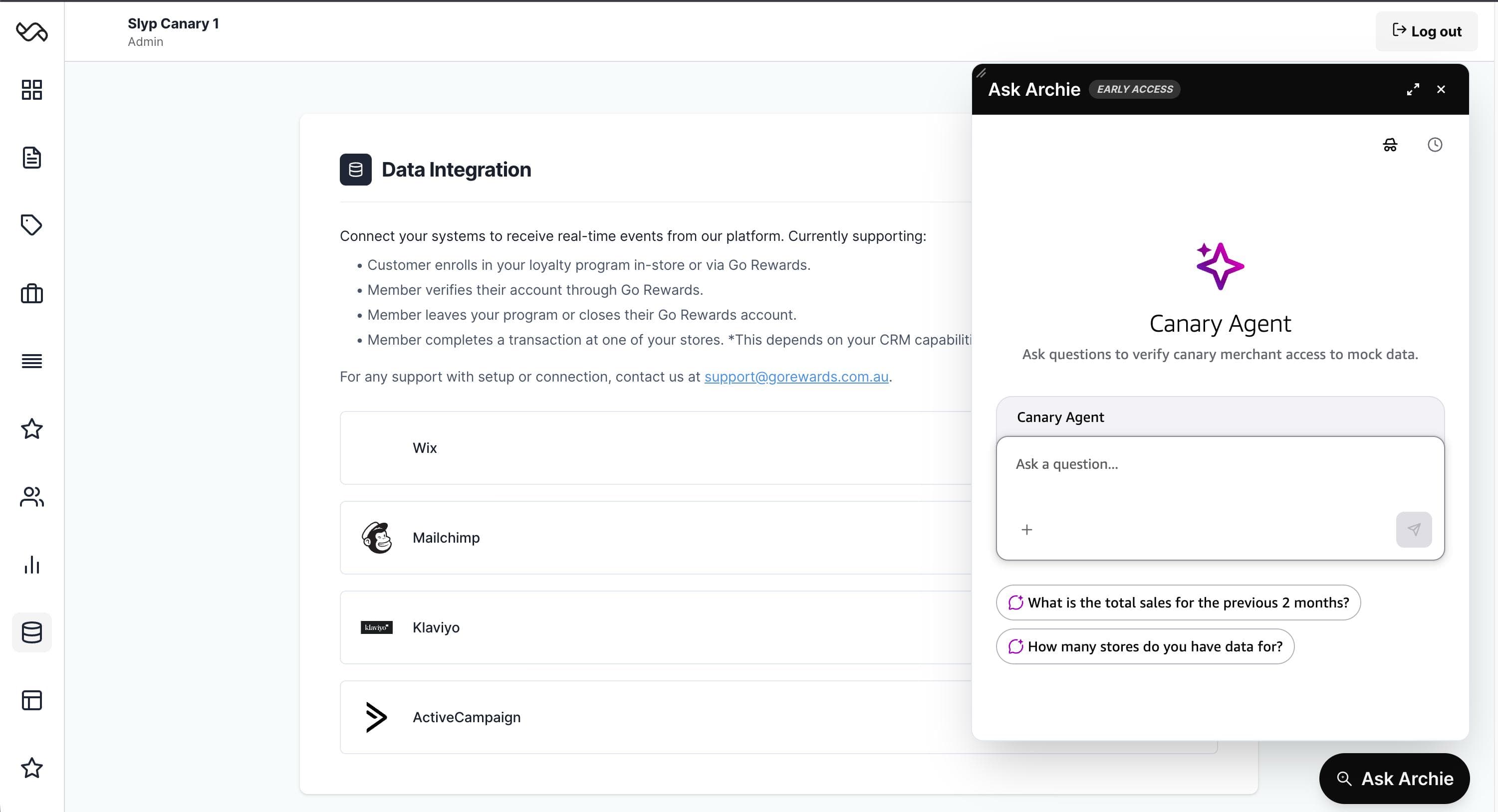Click the ActiveCampaign arrow logo
Viewport: 1498px width, 812px height.
pyautogui.click(x=376, y=717)
